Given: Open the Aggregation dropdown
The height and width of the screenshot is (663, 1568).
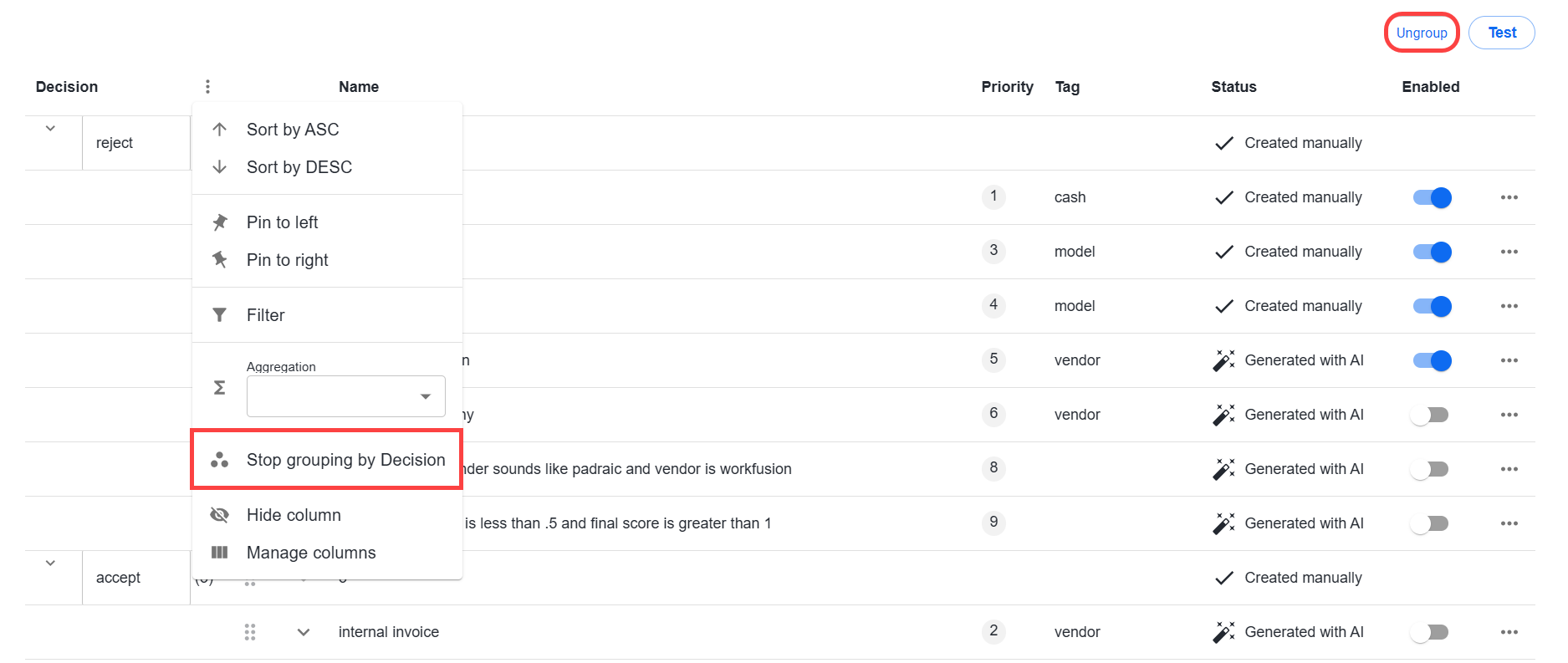Looking at the screenshot, I should pyautogui.click(x=346, y=396).
